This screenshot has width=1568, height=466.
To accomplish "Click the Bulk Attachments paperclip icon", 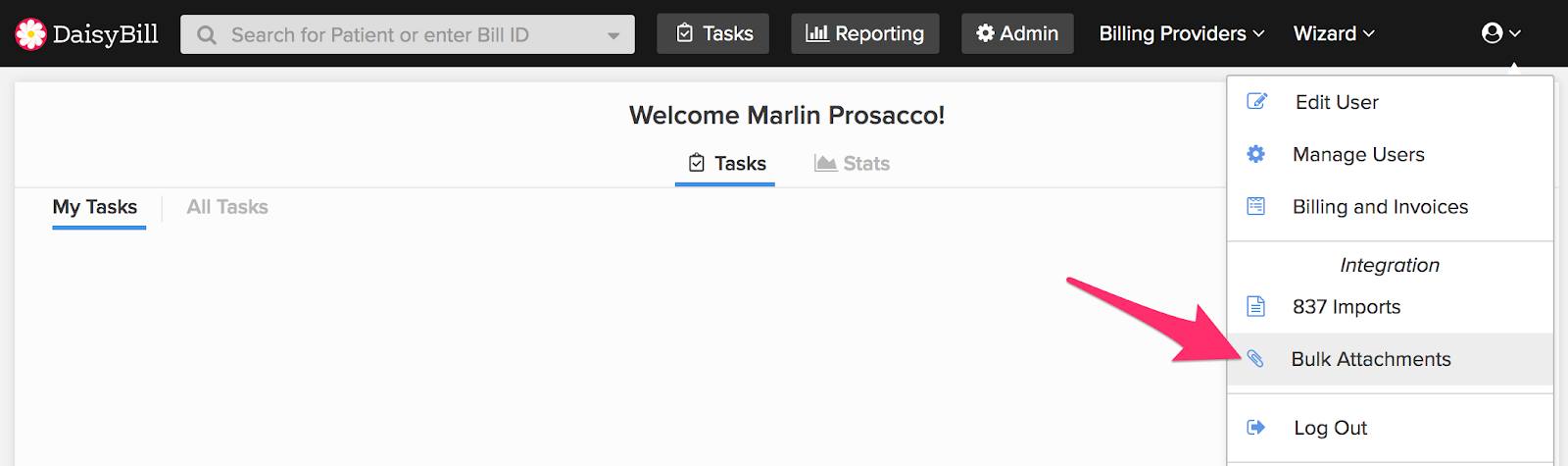I will [1255, 359].
